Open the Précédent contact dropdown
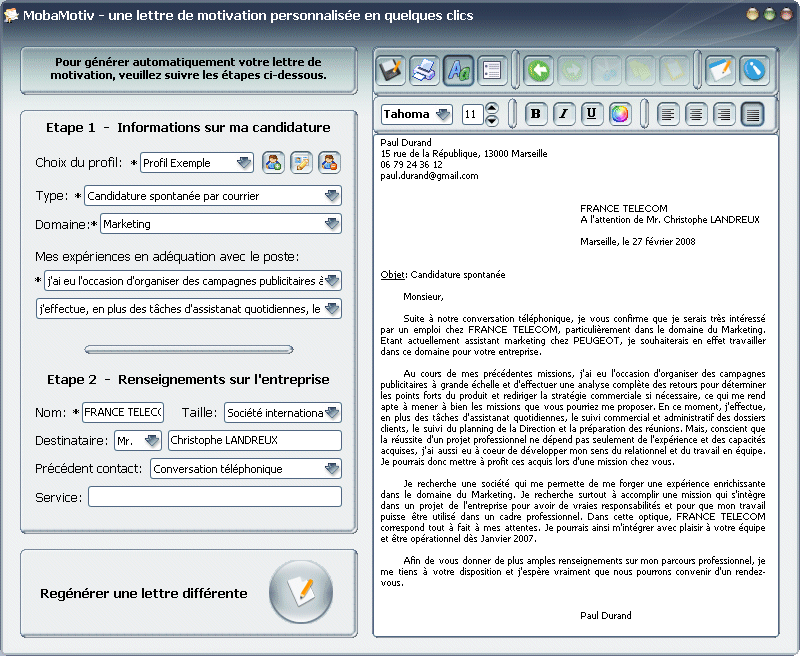800x656 pixels. (x=246, y=469)
